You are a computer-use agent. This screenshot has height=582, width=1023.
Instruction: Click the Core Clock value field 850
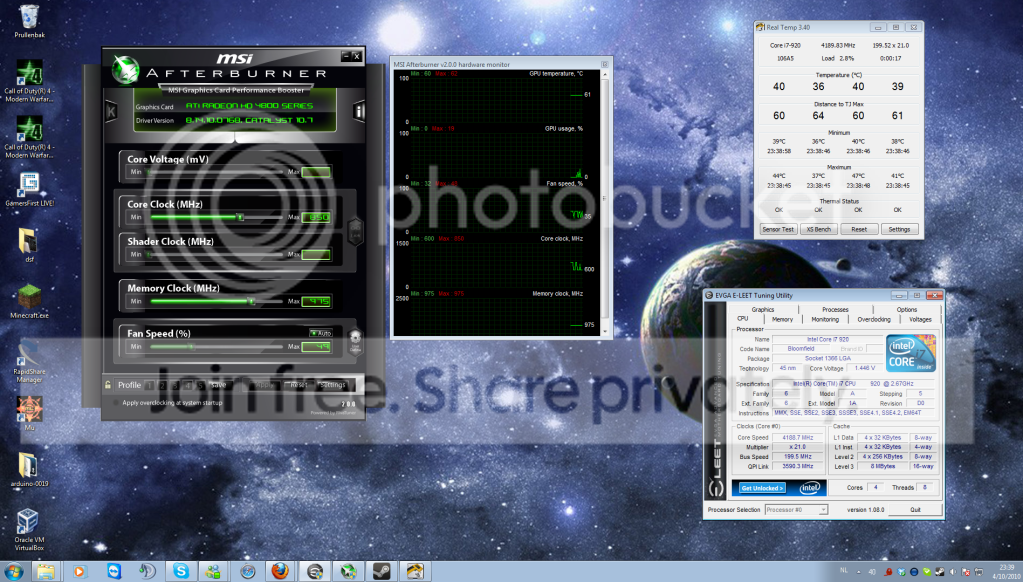[x=316, y=217]
